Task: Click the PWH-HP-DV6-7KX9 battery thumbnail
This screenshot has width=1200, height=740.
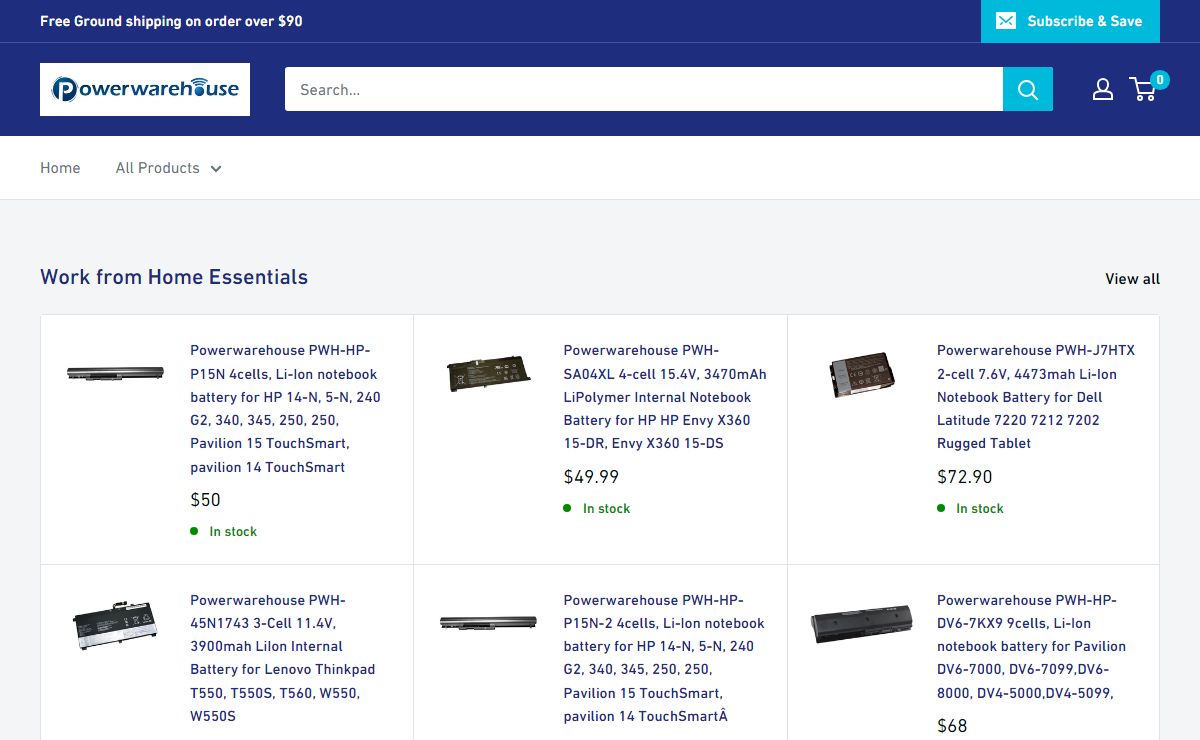Action: click(862, 624)
